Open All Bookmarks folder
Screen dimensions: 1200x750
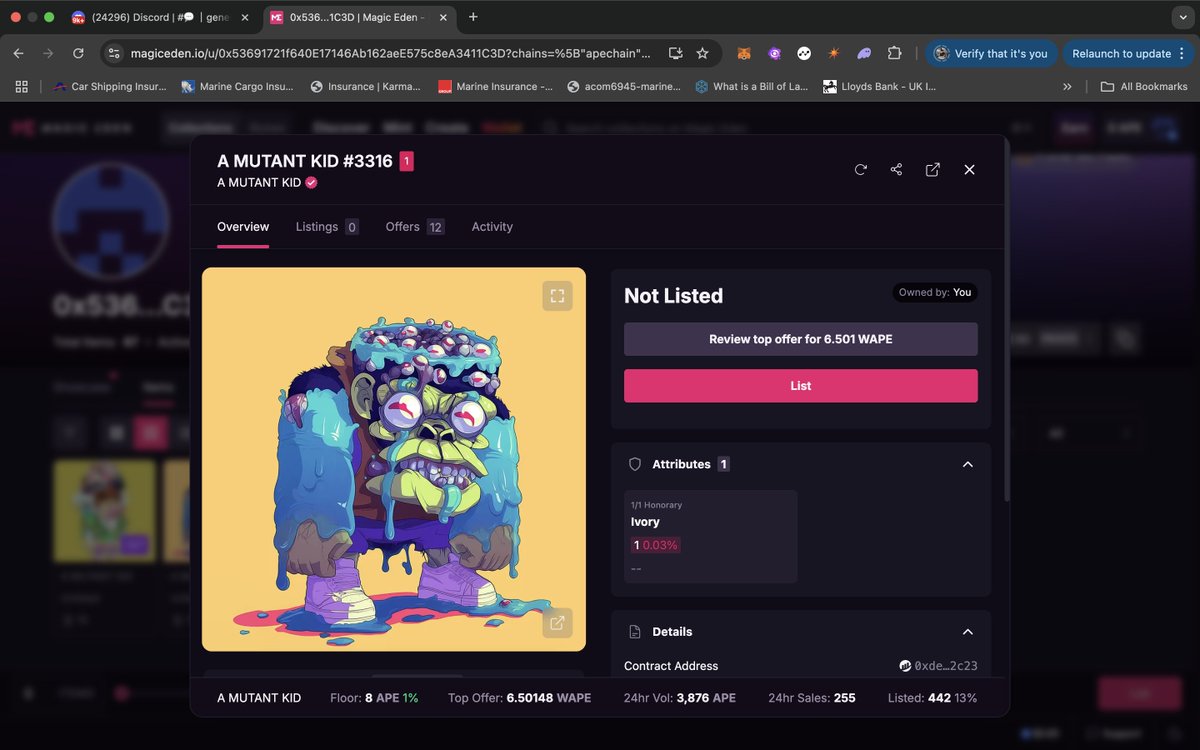point(1143,87)
